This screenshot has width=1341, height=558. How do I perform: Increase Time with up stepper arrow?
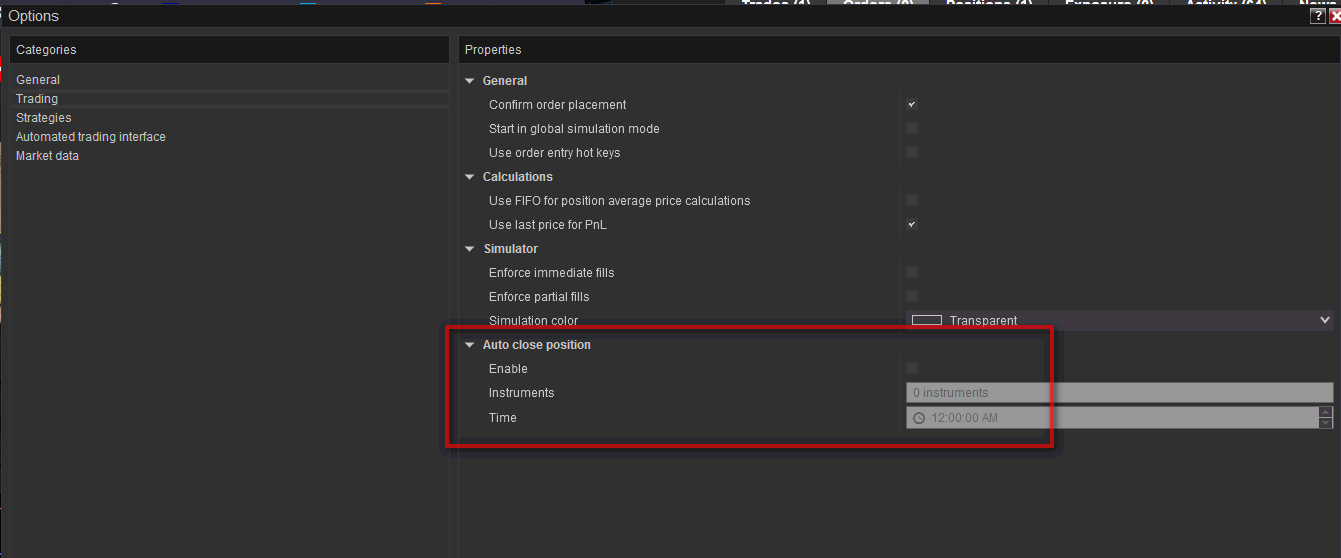(x=1326, y=412)
